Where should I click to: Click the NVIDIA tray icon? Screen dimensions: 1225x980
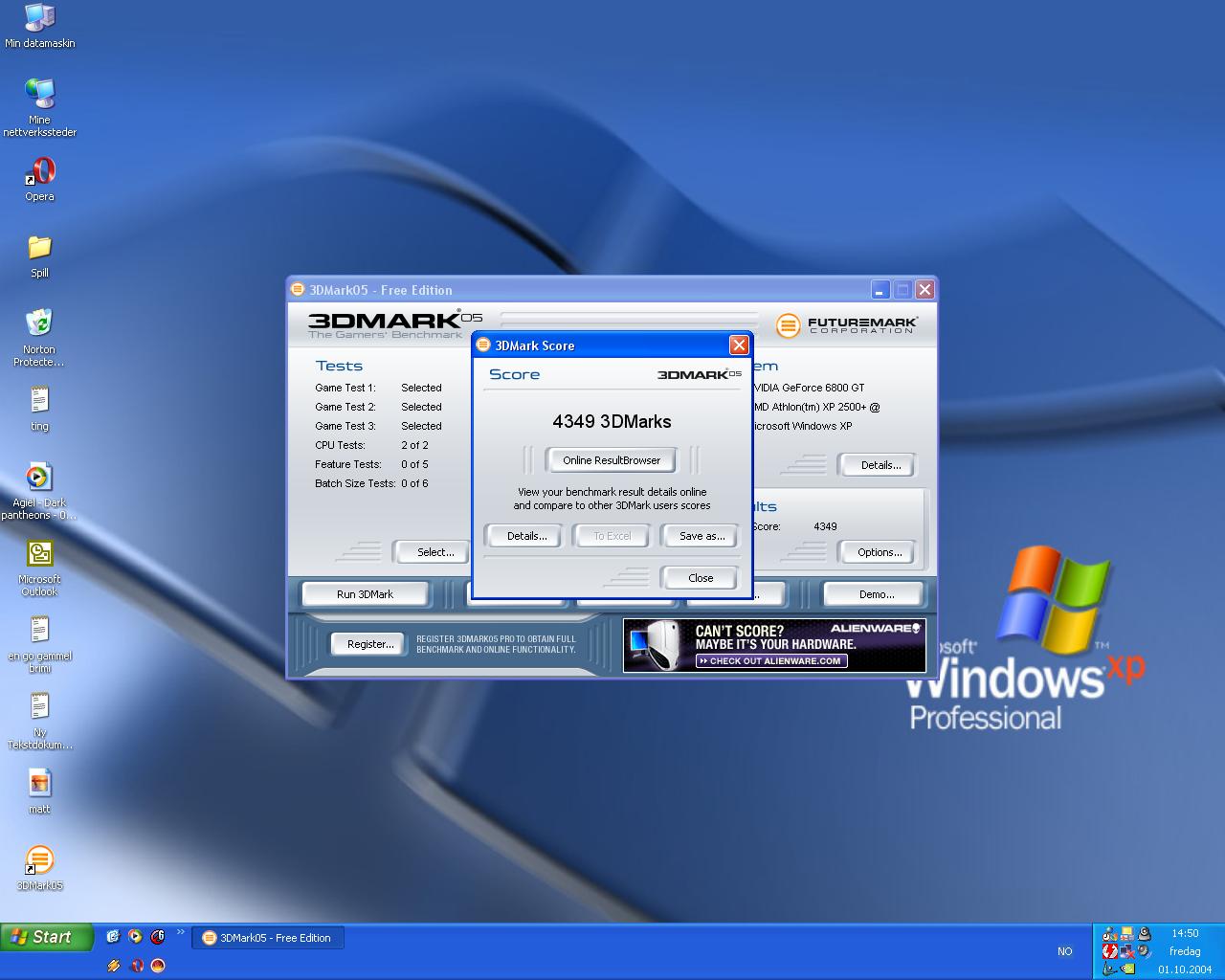1128,968
